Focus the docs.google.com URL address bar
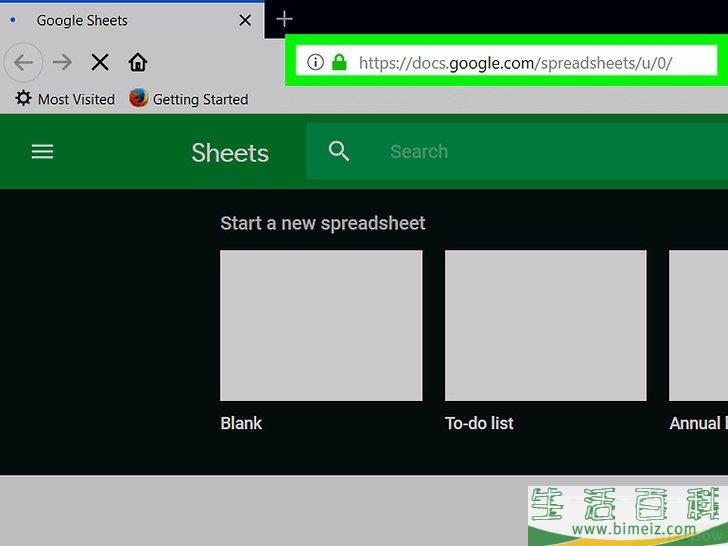728x546 pixels. click(507, 60)
